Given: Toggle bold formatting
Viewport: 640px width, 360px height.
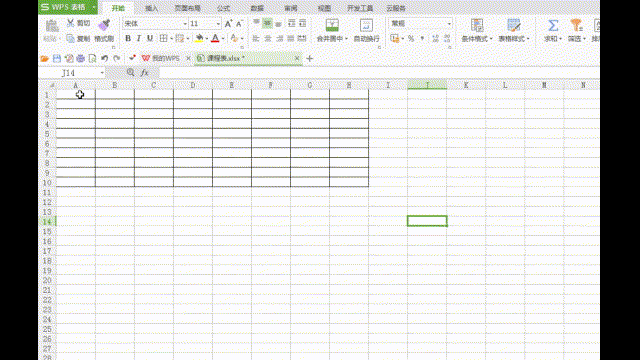Looking at the screenshot, I should coord(128,38).
